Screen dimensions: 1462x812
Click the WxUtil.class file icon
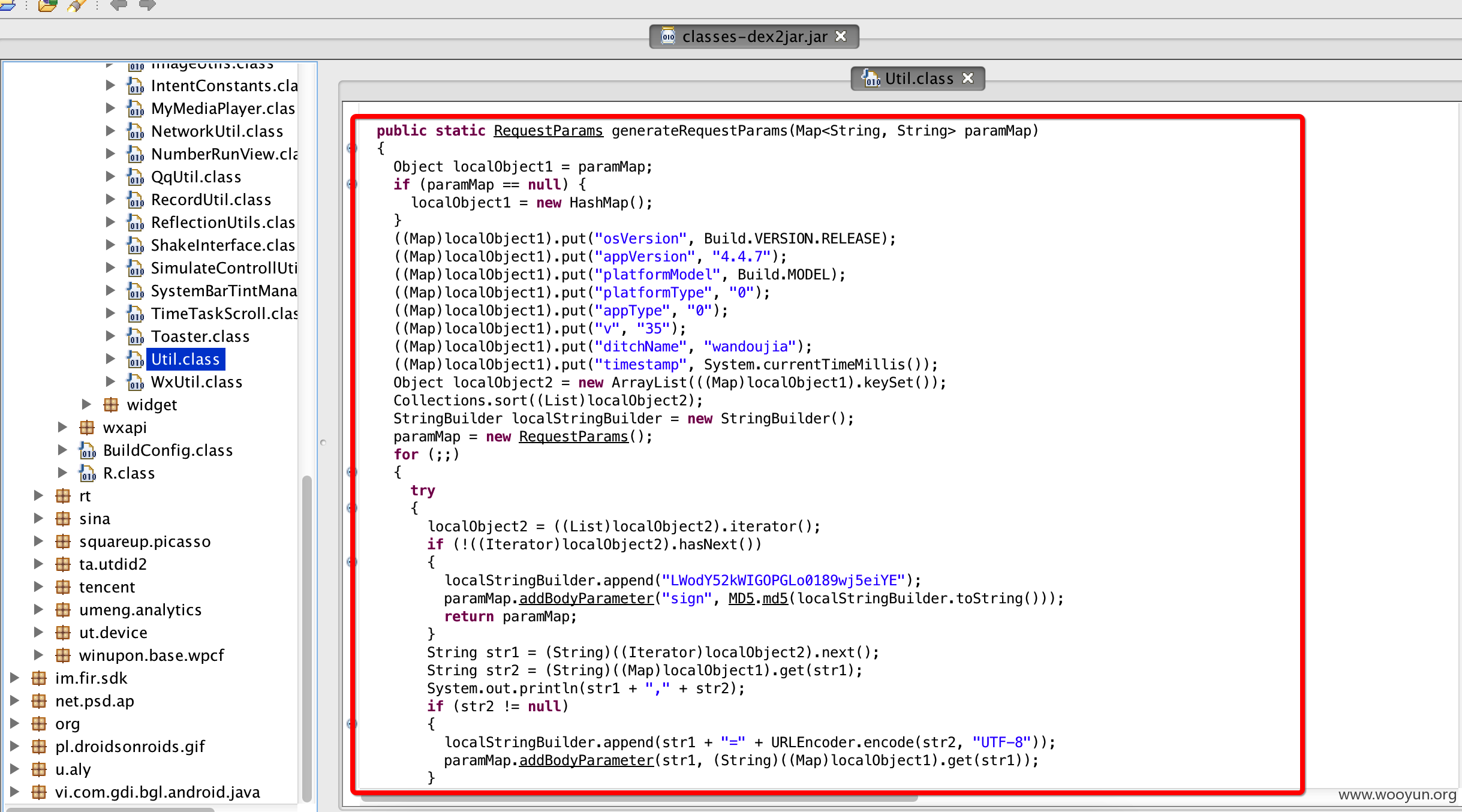(136, 382)
